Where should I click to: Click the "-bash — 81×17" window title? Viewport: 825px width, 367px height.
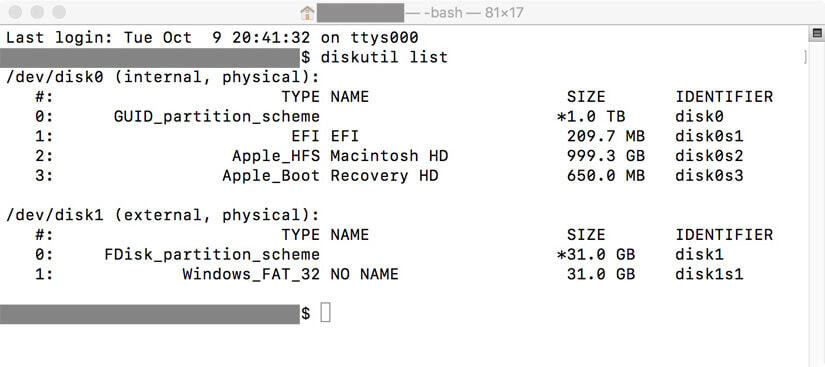click(x=474, y=12)
